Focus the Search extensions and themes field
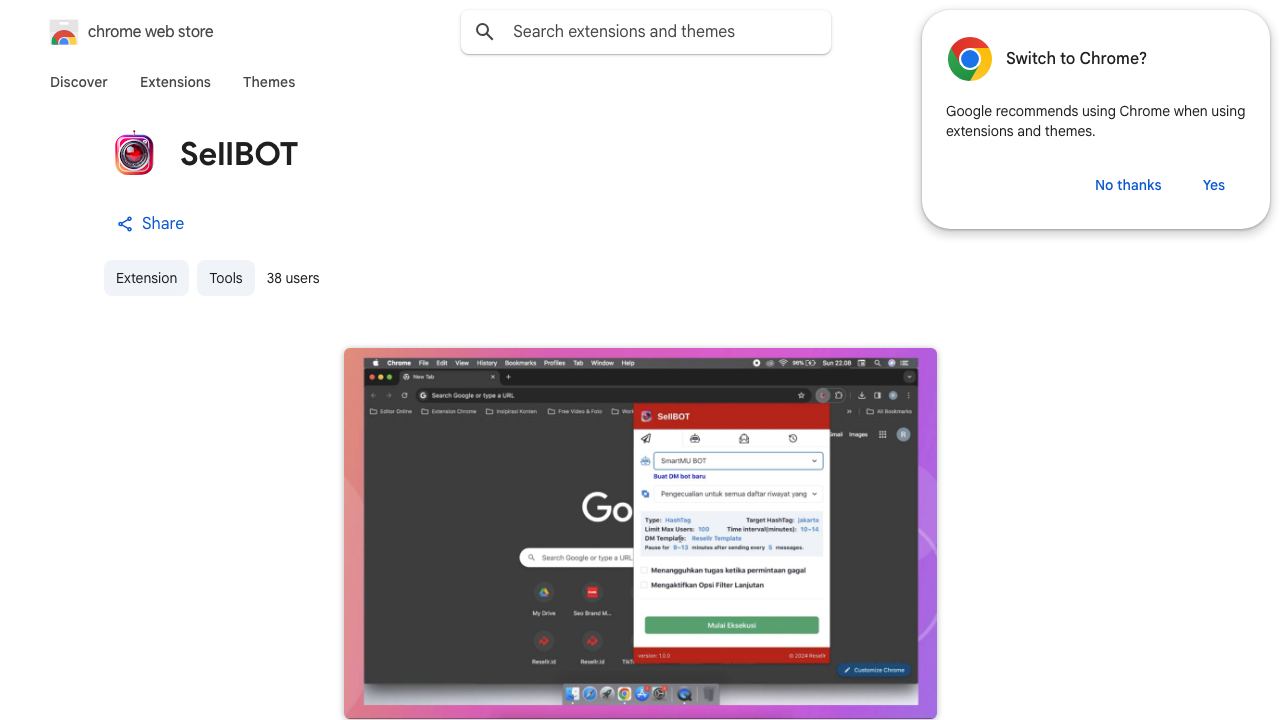The width and height of the screenshot is (1280, 720). pyautogui.click(x=646, y=32)
